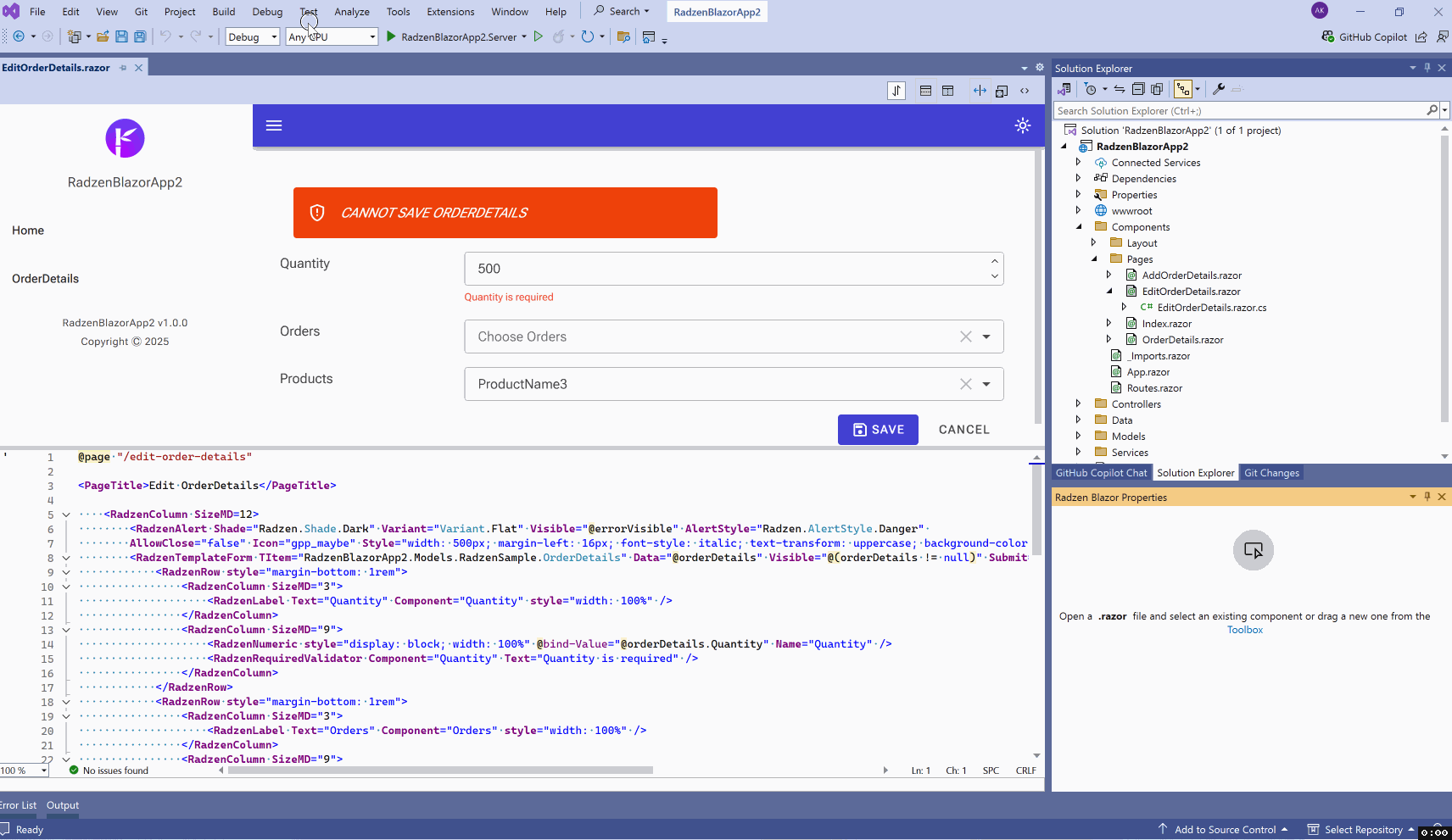The height and width of the screenshot is (840, 1452).
Task: Click the magnifier icon in the Solution Explorer search box
Action: pos(1432,110)
